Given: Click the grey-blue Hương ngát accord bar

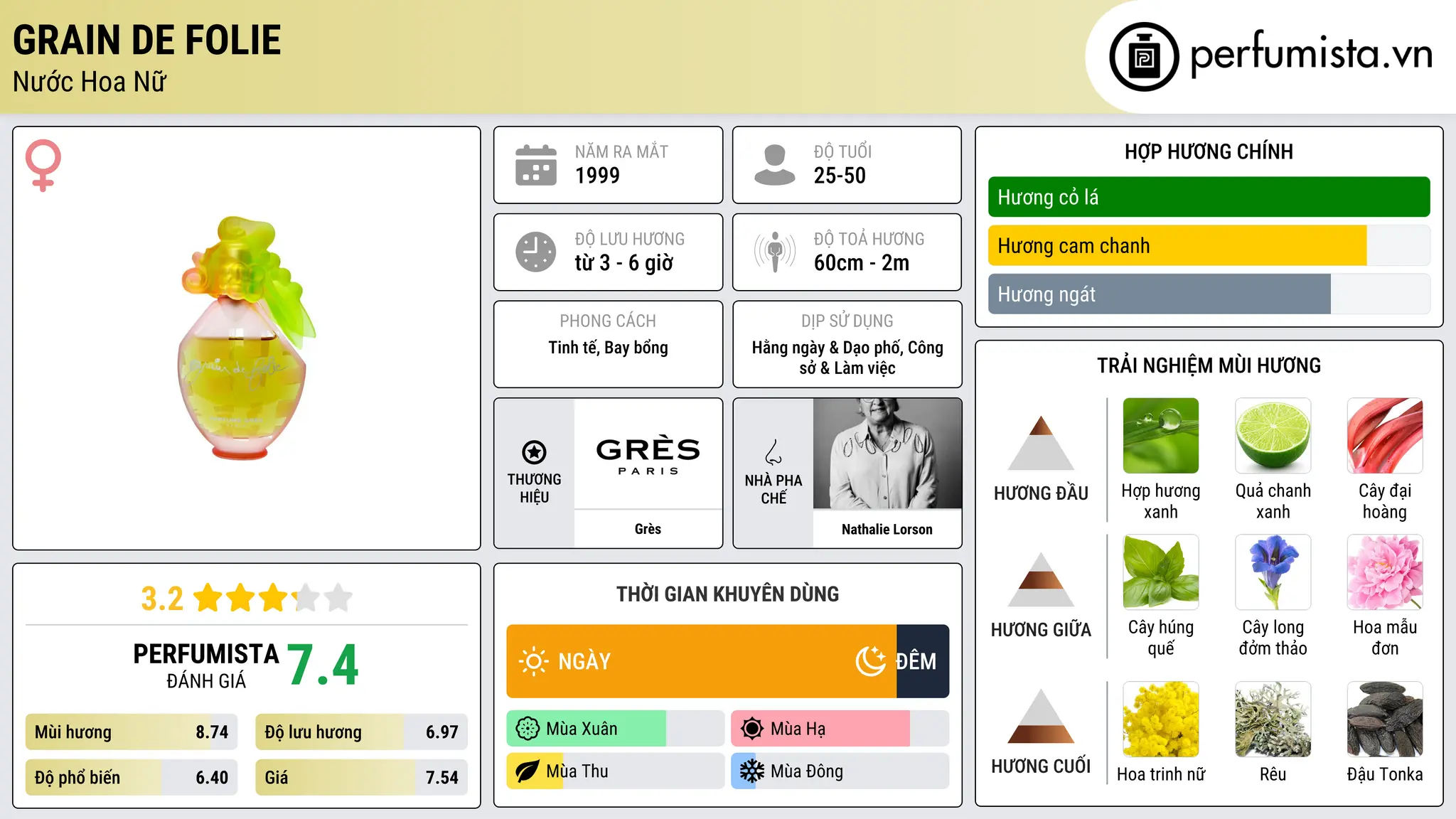Looking at the screenshot, I should (1159, 294).
